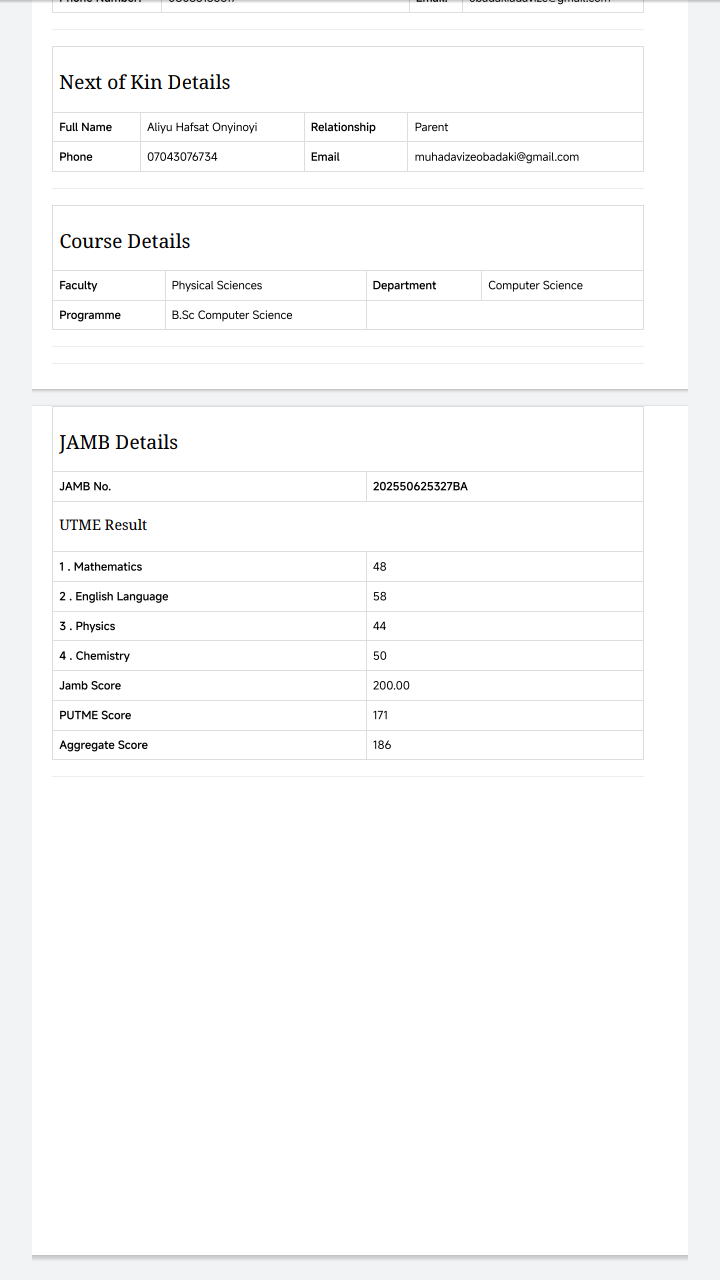This screenshot has height=1280, width=720.
Task: Click the Mathematics subject label
Action: [x=101, y=567]
